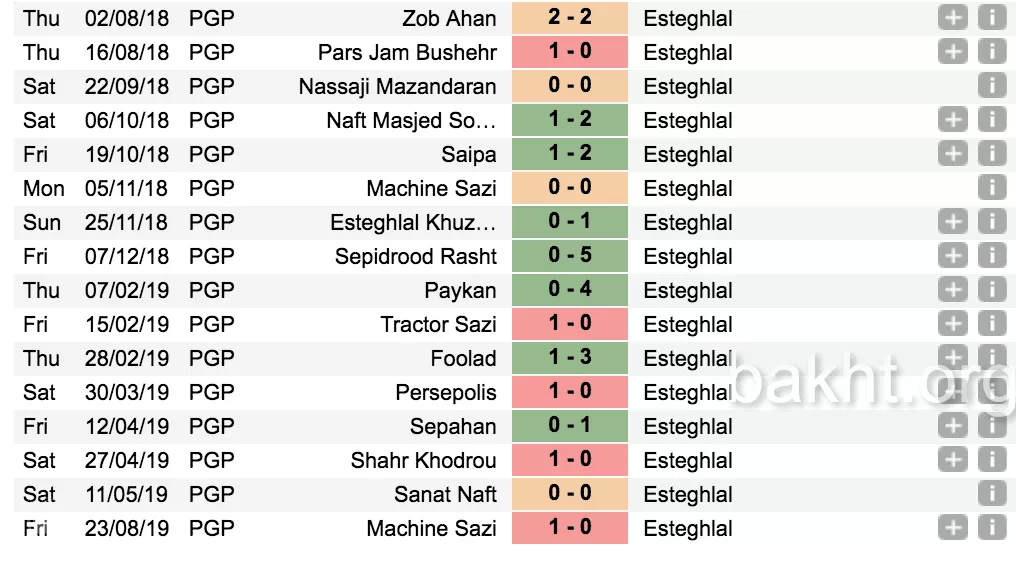Click the 2 - 2 score of Zob Ahan match
Screen dimensions: 1016x568
(x=570, y=18)
